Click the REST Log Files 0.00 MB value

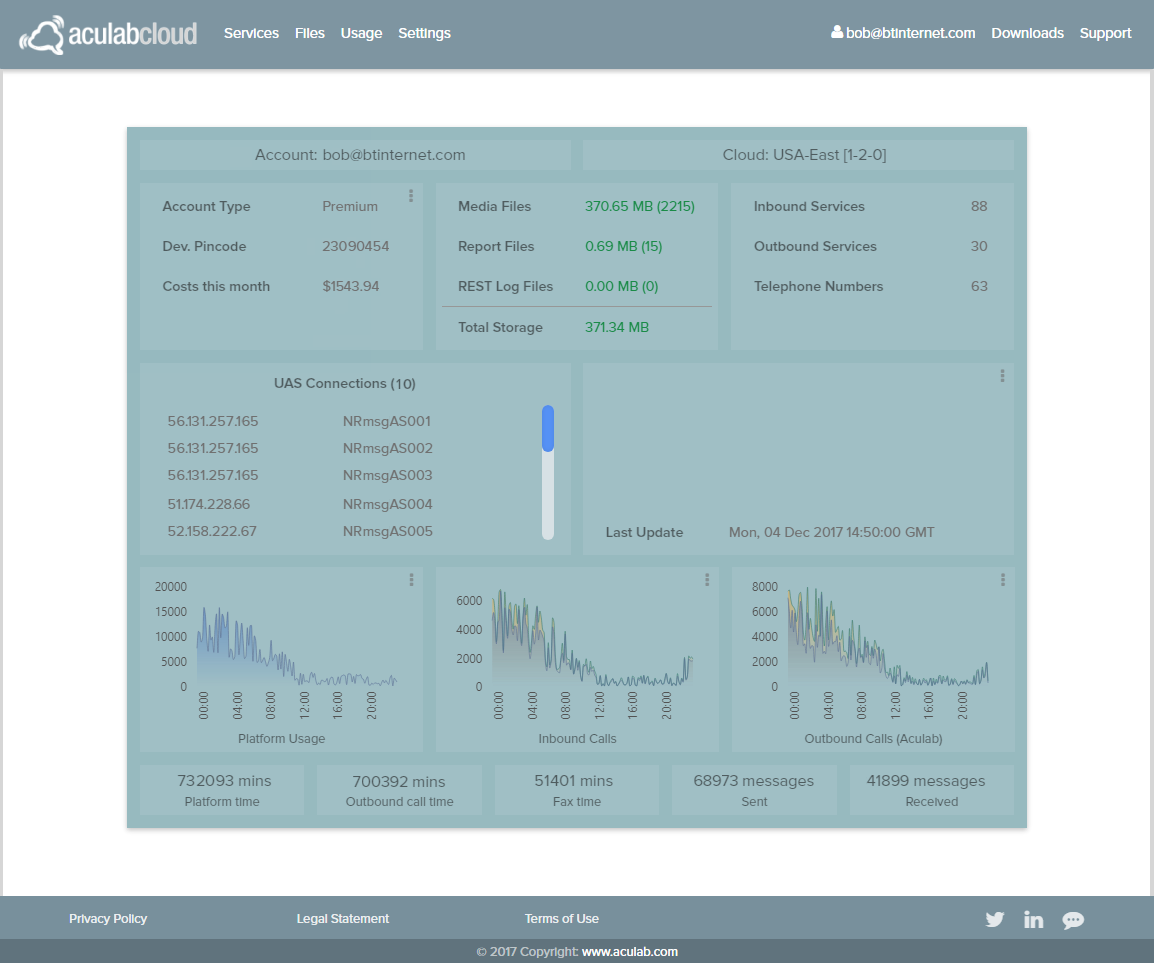coord(621,286)
